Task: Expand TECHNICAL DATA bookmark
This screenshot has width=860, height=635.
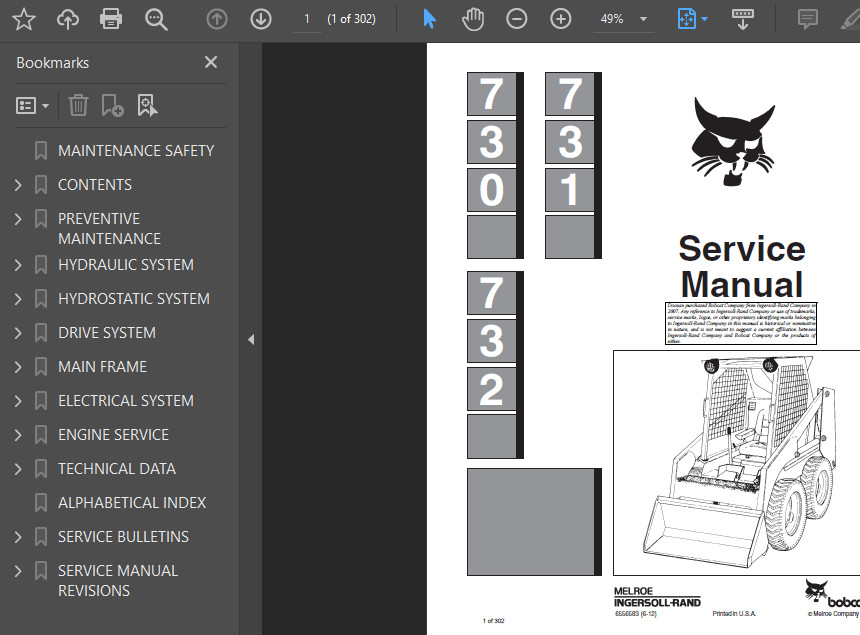Action: tap(18, 469)
